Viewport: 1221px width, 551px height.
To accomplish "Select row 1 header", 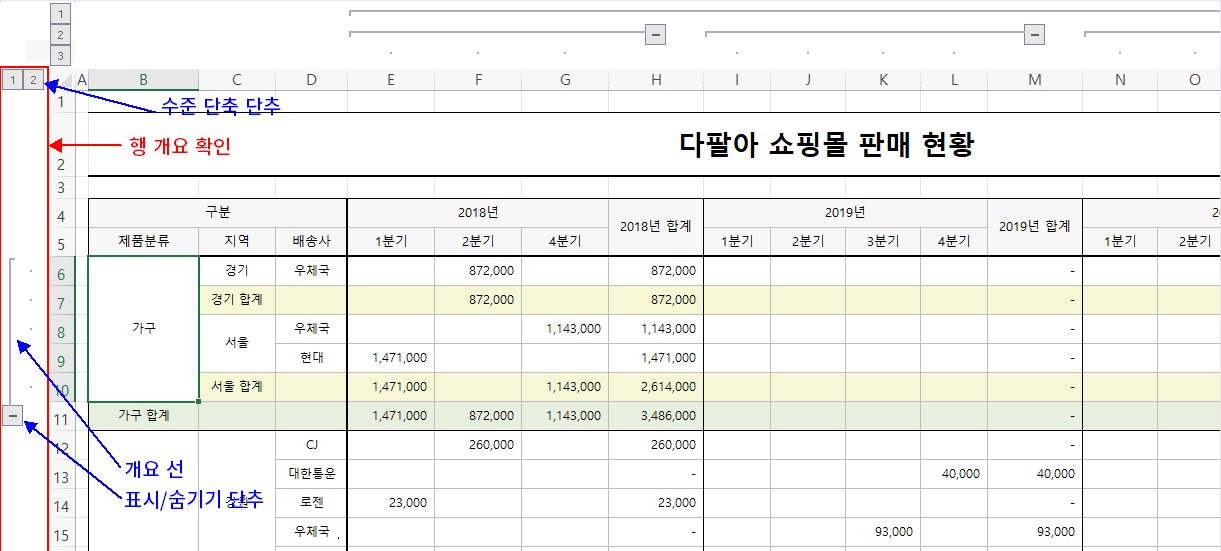I will point(62,101).
